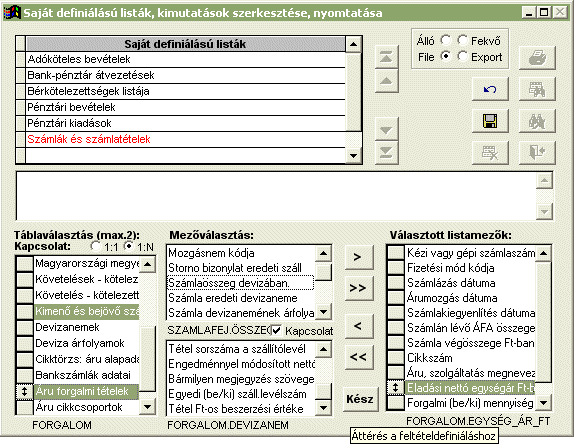Screen dimensions: 574x445
Task: Click the table icon below printer
Action: click(x=537, y=89)
